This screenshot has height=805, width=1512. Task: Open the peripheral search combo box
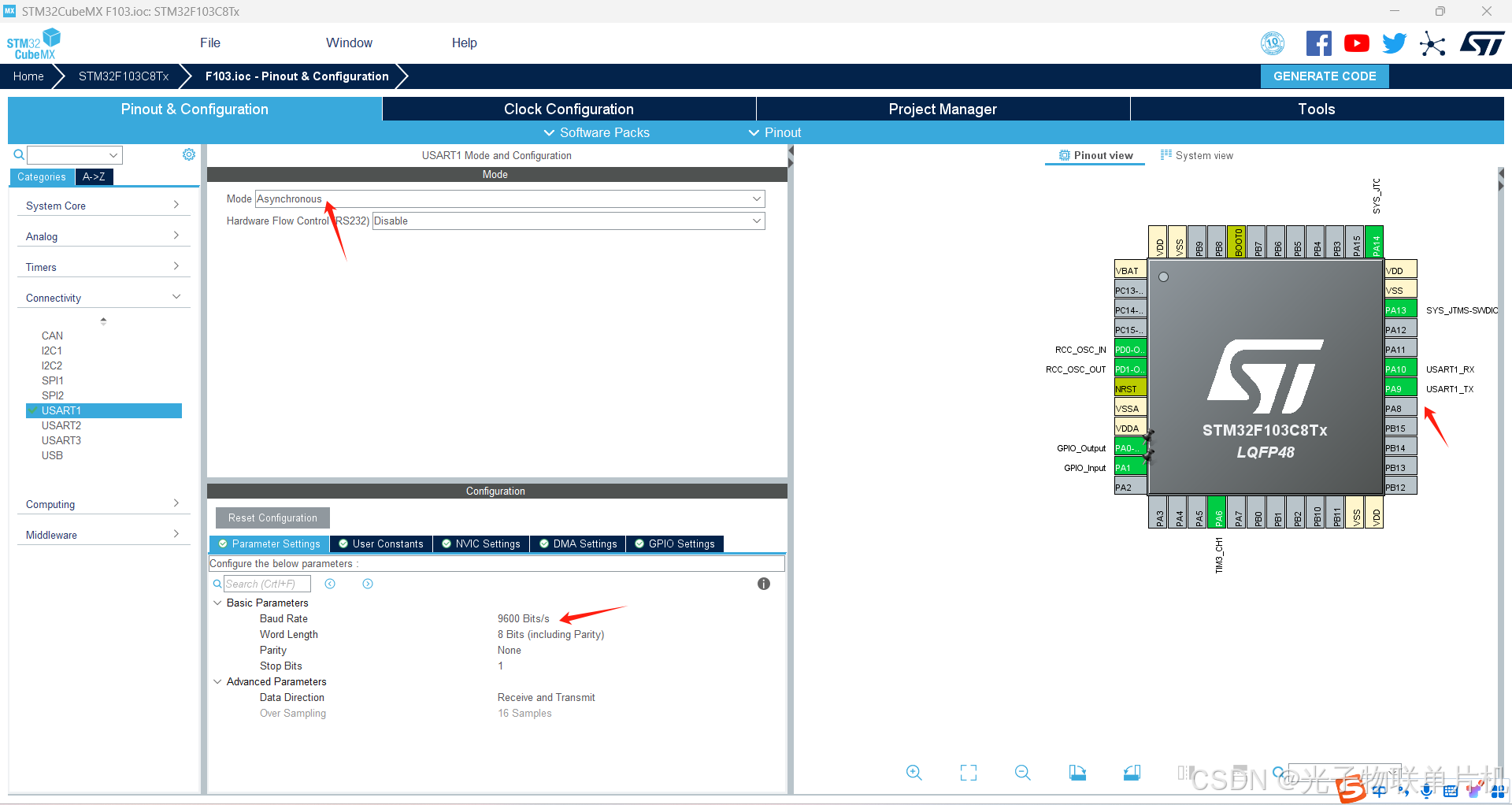(75, 155)
